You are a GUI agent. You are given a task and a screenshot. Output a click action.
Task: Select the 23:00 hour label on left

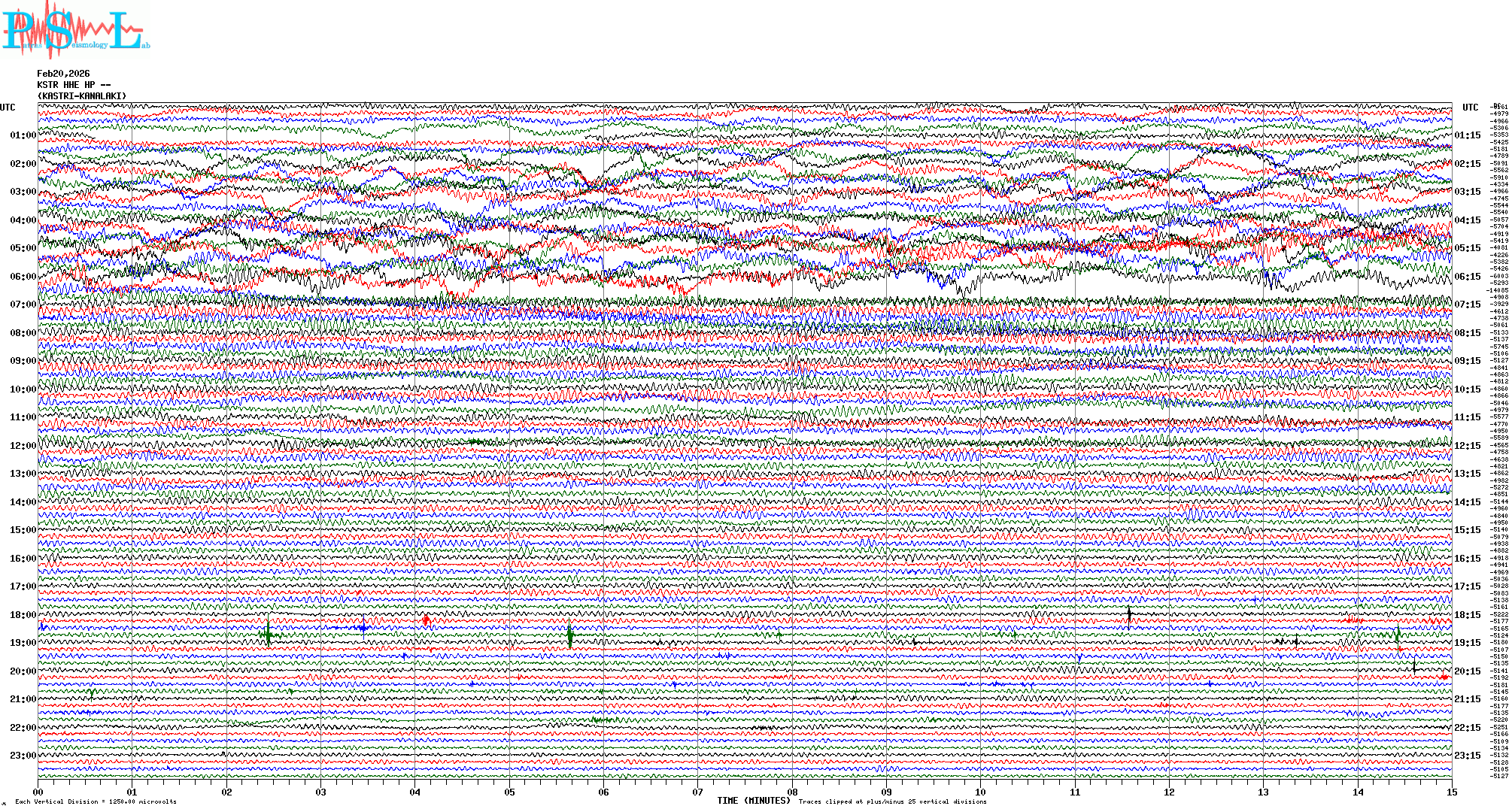(23, 756)
